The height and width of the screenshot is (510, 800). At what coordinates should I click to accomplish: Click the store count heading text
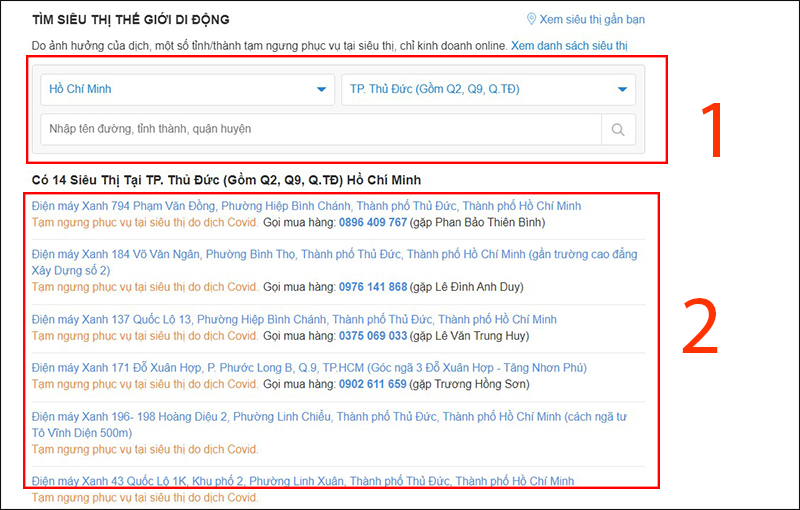pyautogui.click(x=226, y=179)
